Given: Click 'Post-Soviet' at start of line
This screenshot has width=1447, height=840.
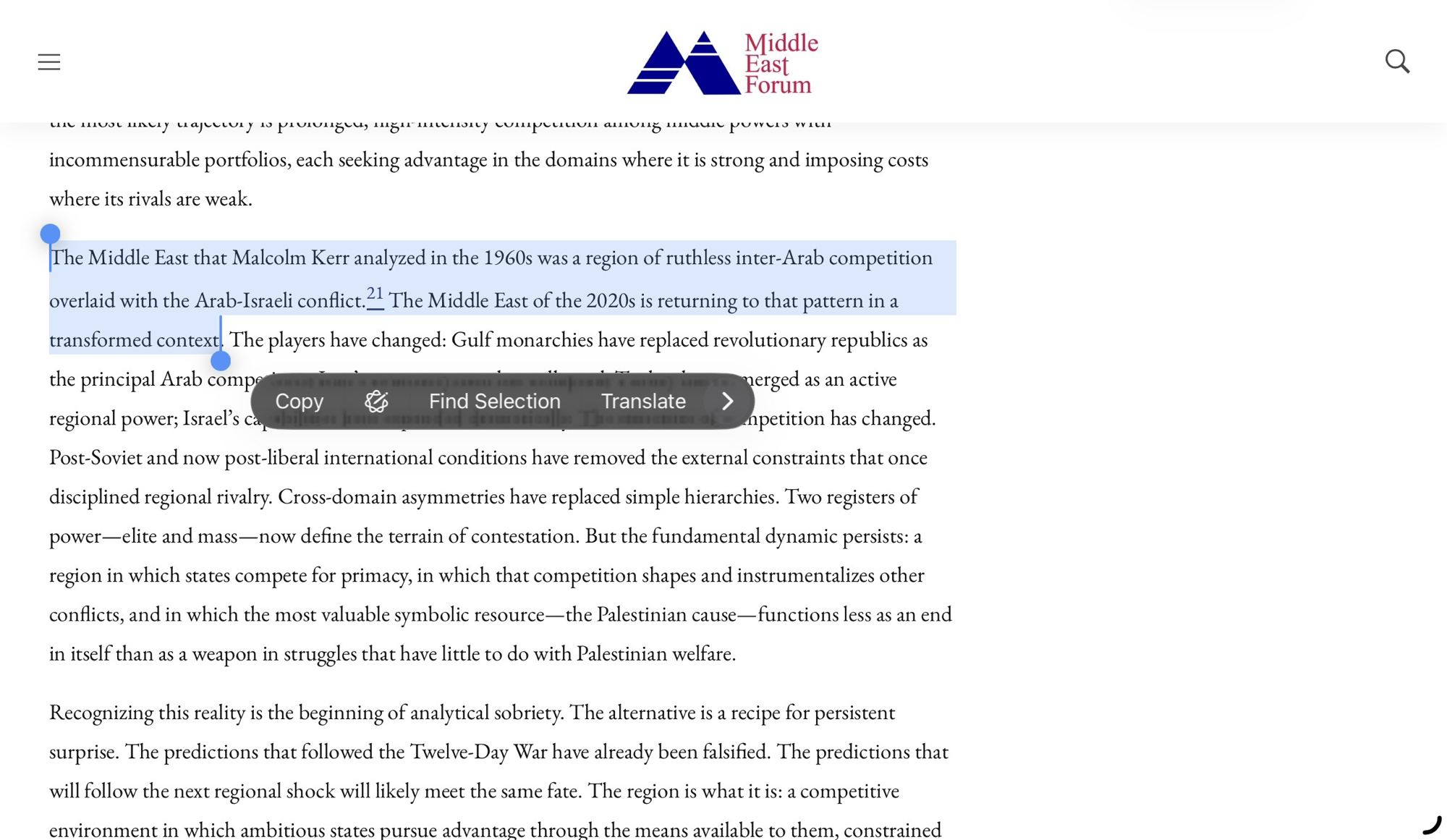Looking at the screenshot, I should tap(96, 458).
